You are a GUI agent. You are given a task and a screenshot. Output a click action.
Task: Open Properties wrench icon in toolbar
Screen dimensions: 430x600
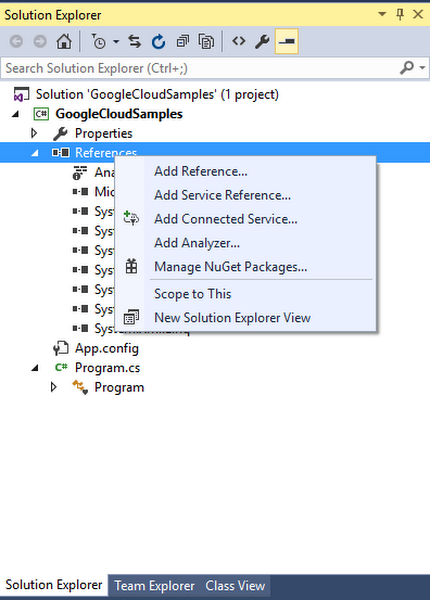click(262, 41)
